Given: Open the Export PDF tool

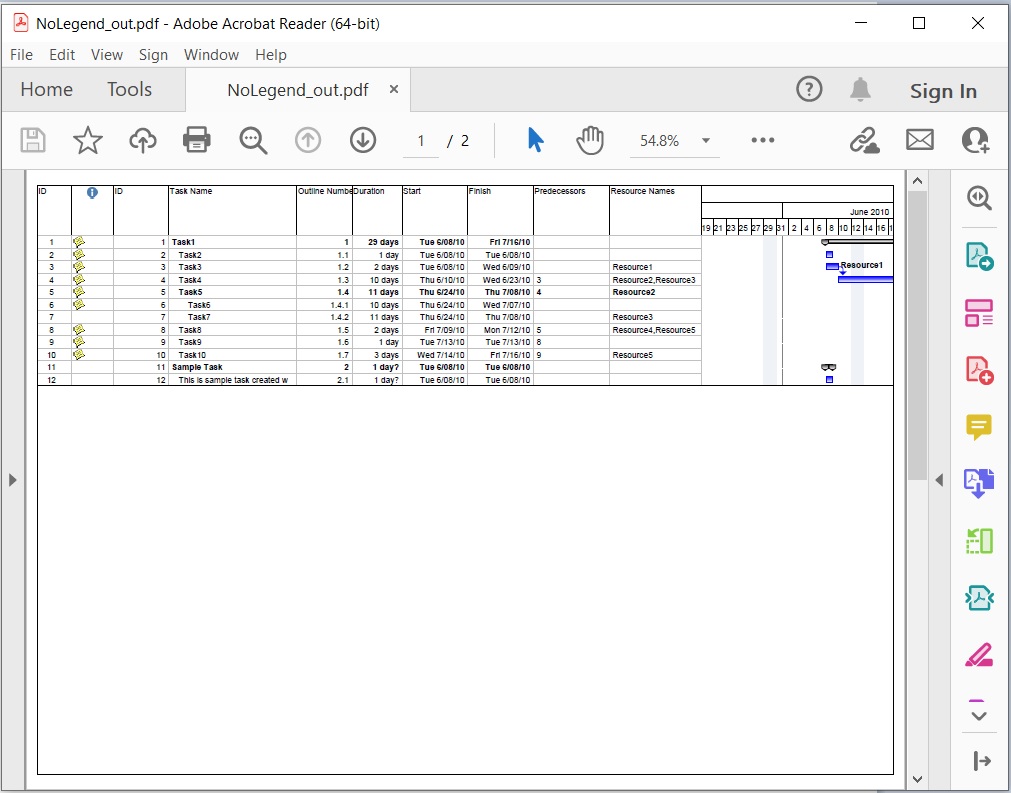Looking at the screenshot, I should 979,257.
